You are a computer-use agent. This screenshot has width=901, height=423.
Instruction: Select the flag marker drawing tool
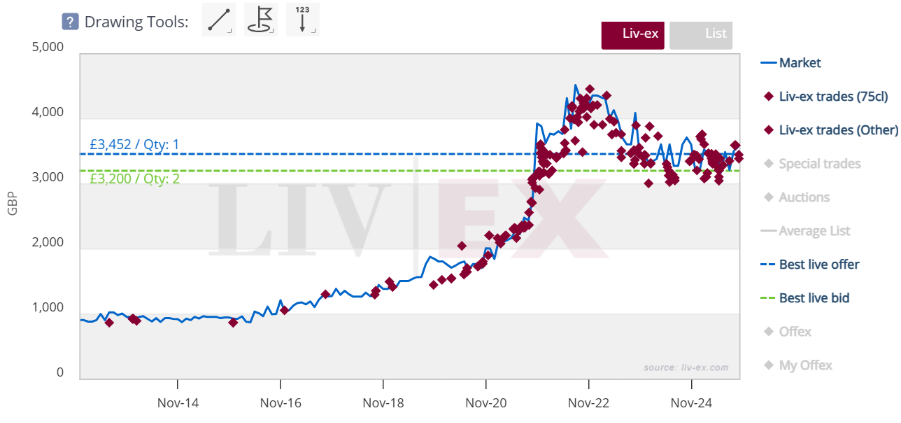pos(260,20)
